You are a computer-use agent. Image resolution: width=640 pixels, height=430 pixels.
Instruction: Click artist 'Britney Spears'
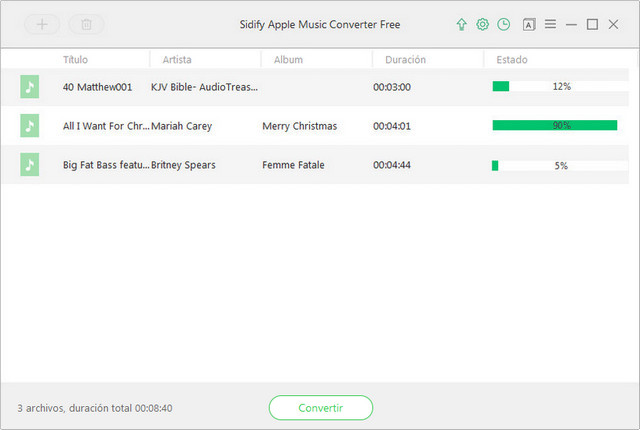click(x=183, y=165)
